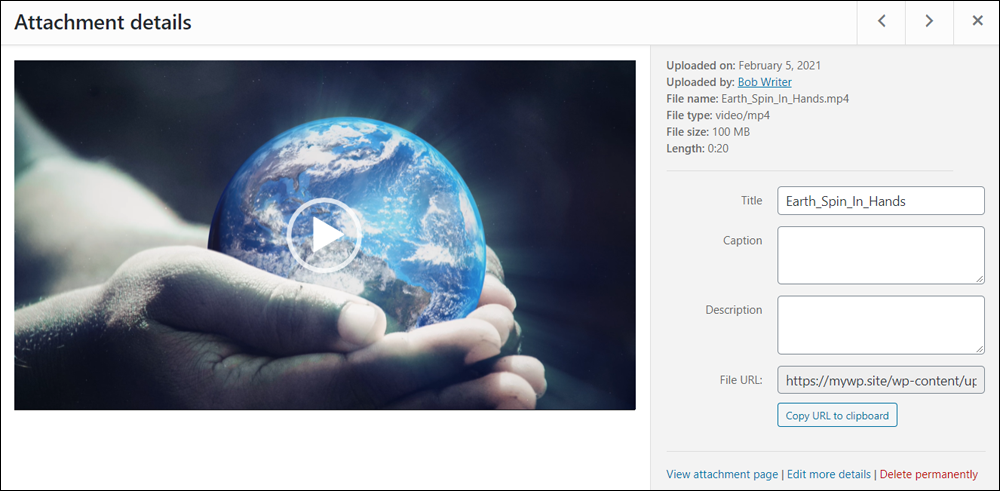The image size is (1000, 491).
Task: Go to the next attachment with right chevron
Action: 929,22
